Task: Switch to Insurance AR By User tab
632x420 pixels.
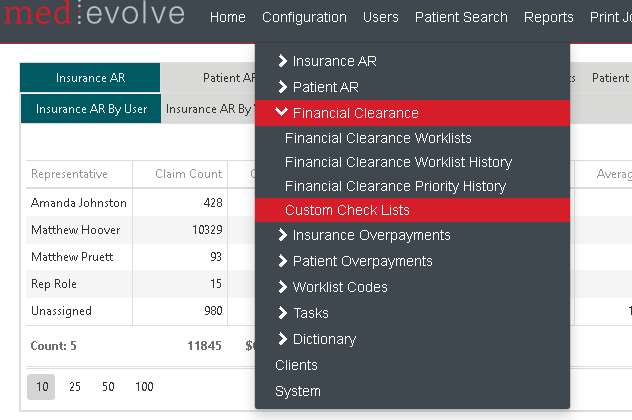Action: tap(91, 109)
